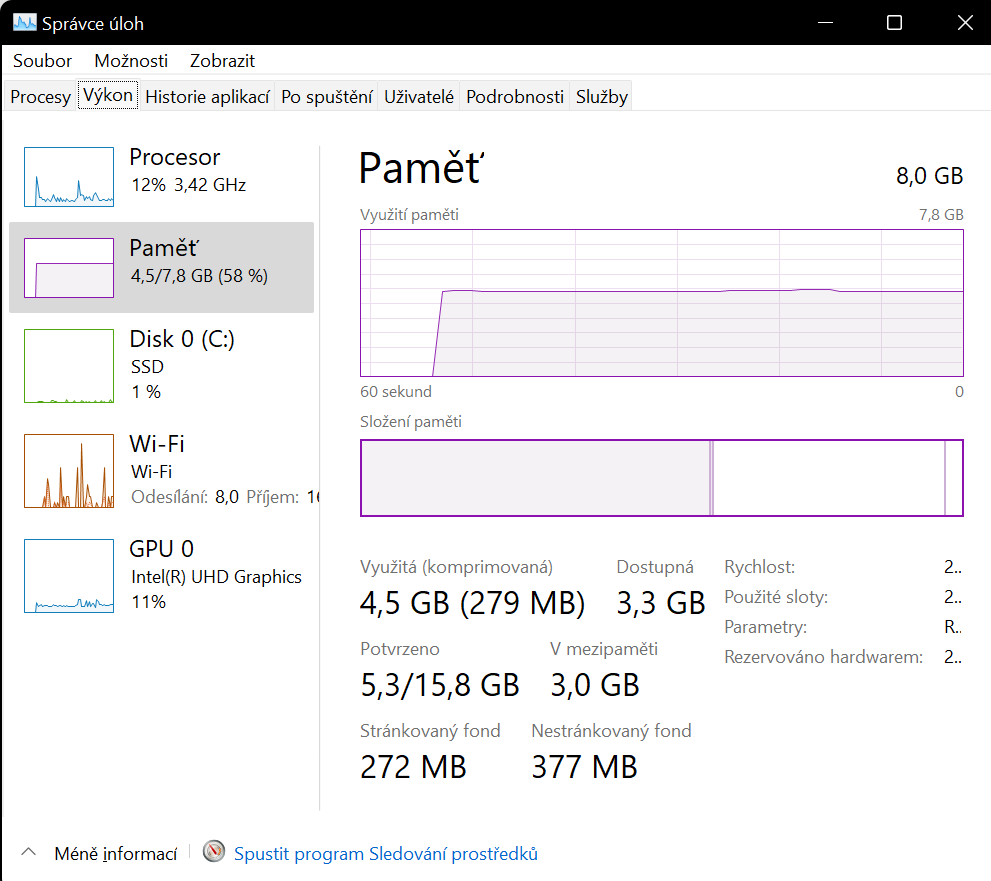Click Spustit program Sledování prostředků link

pos(385,854)
